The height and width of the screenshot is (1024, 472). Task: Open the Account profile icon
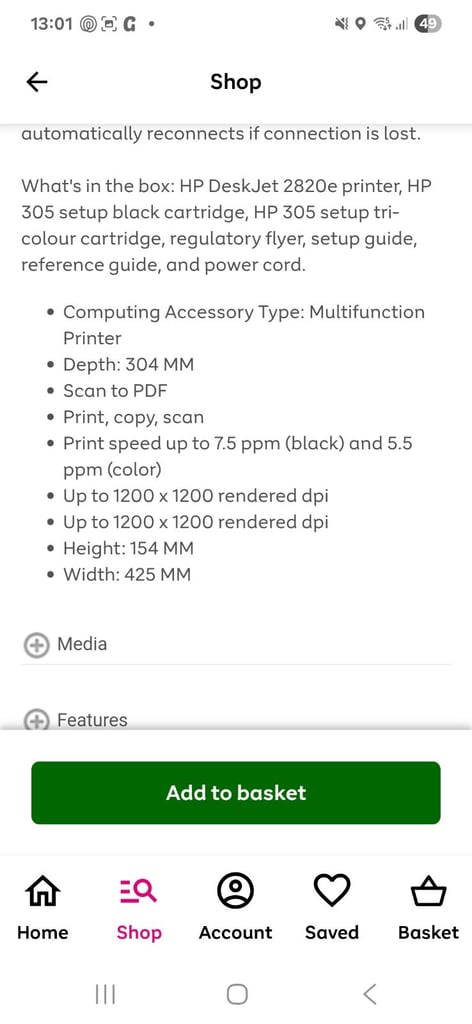tap(236, 891)
